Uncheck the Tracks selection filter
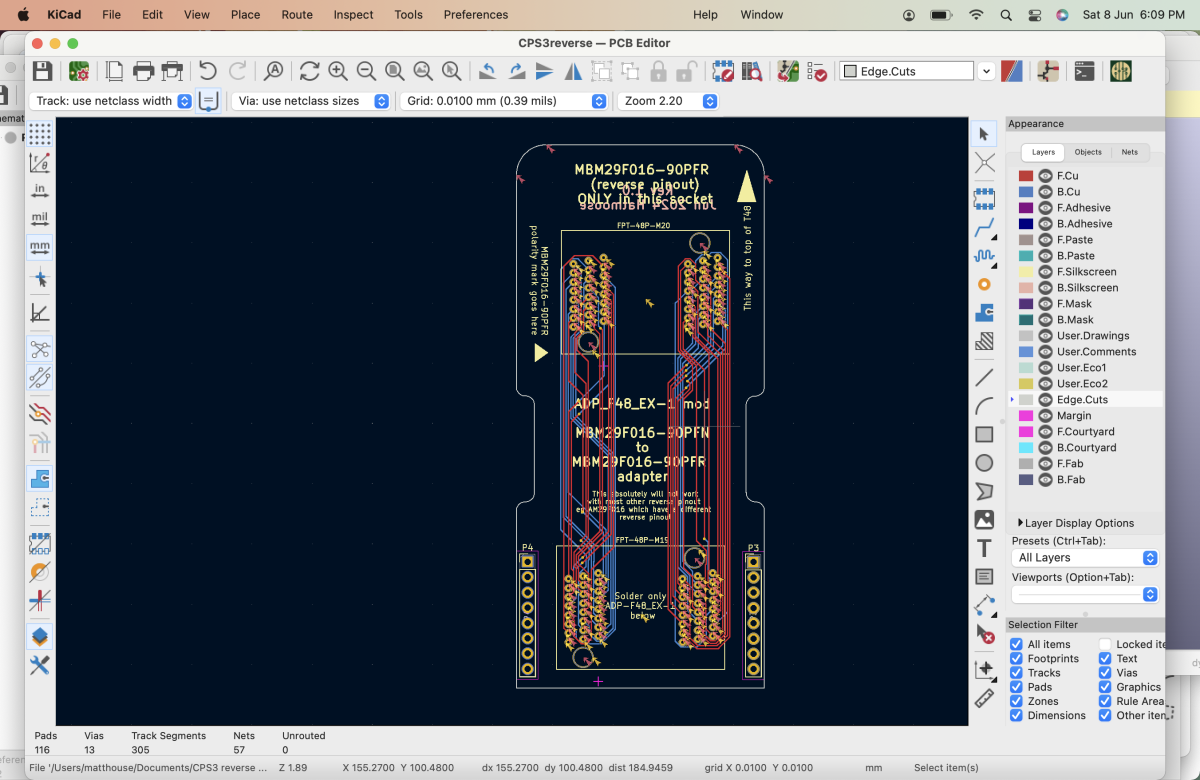1200x780 pixels. 1016,673
